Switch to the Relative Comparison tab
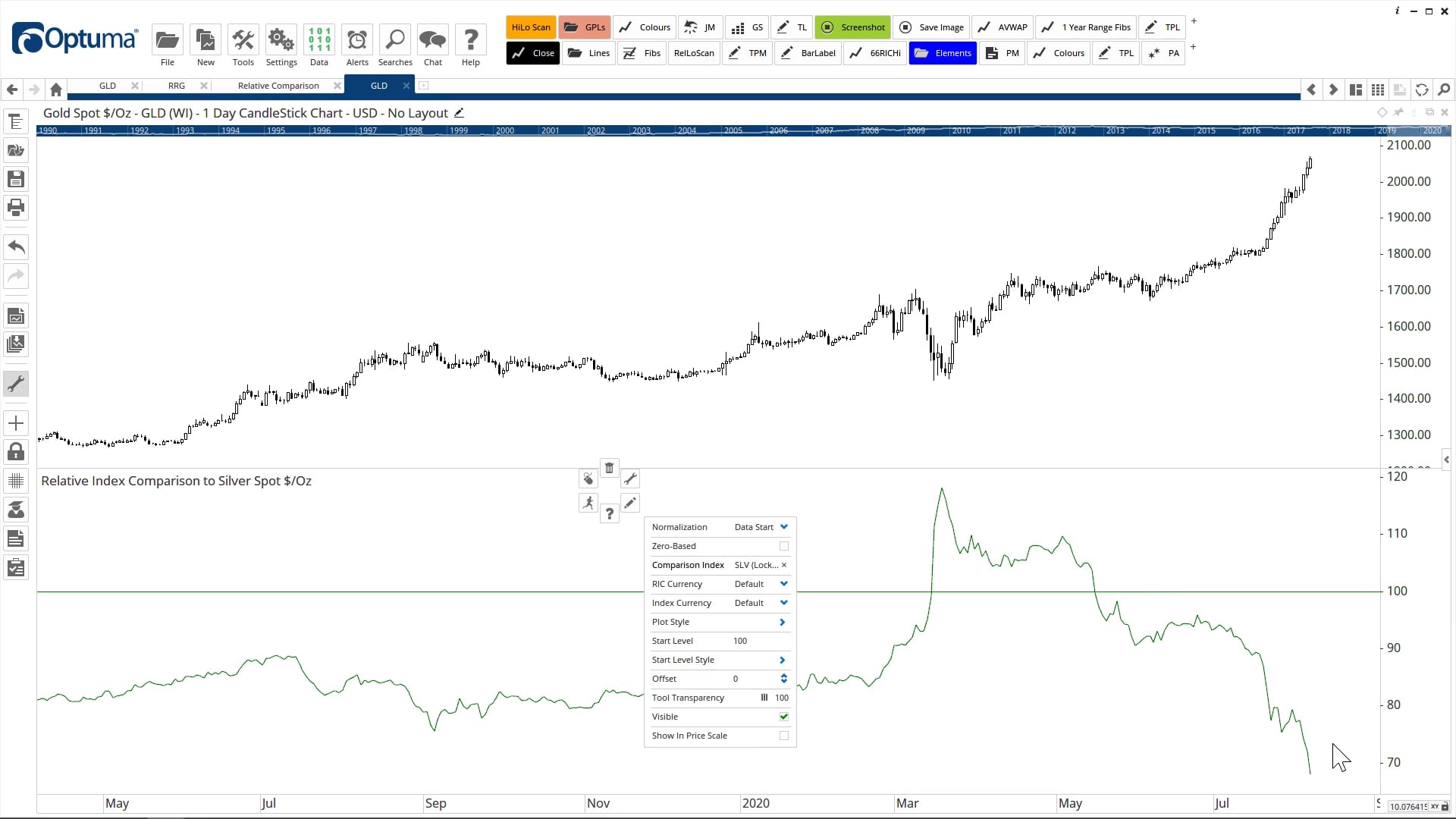This screenshot has width=1456, height=819. click(278, 86)
